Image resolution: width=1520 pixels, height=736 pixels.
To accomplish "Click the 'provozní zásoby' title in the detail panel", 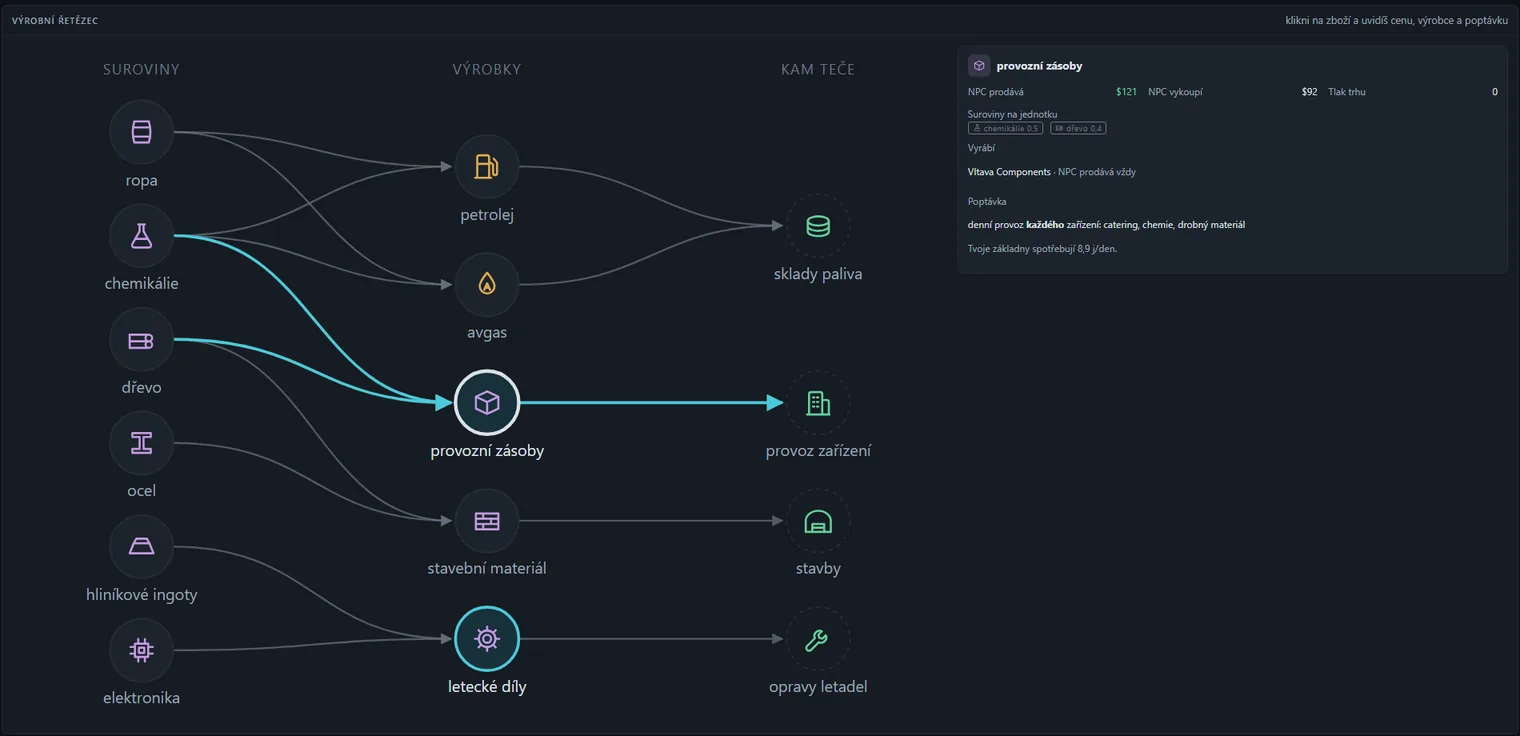I will pos(1039,66).
